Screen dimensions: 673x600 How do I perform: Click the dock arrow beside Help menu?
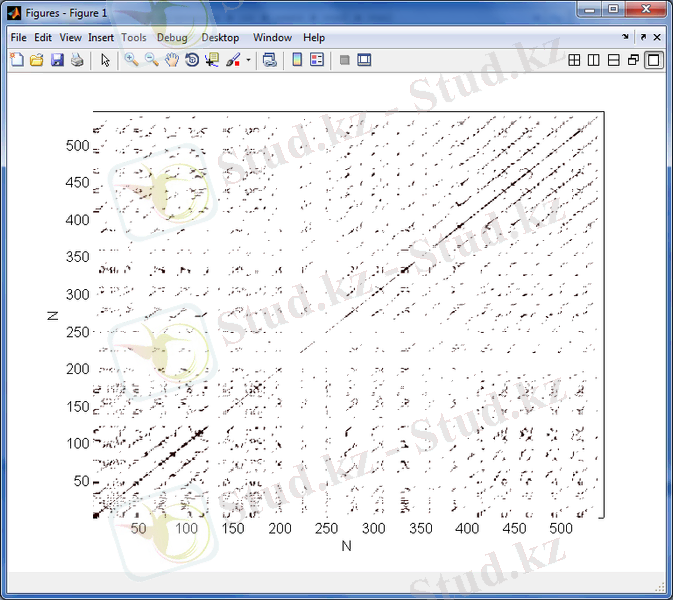click(x=625, y=37)
